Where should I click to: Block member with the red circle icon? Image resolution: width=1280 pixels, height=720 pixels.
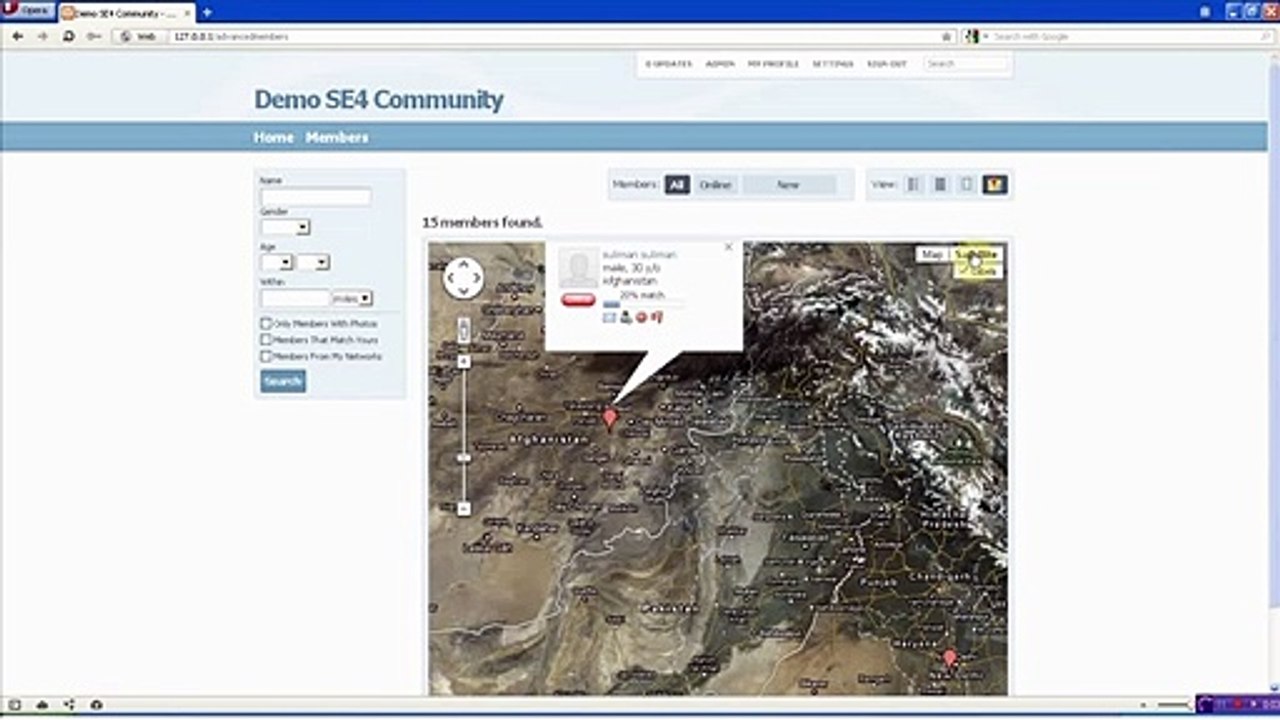point(642,318)
